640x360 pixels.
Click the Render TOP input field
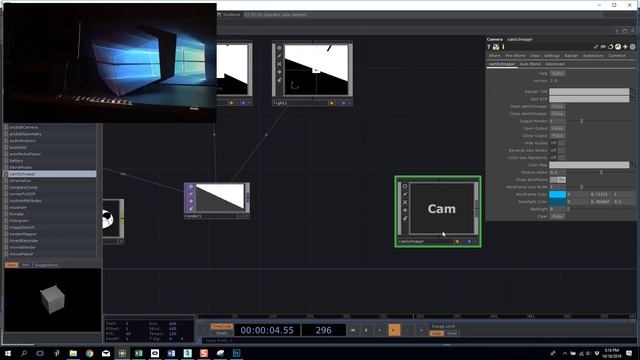pyautogui.click(x=589, y=92)
